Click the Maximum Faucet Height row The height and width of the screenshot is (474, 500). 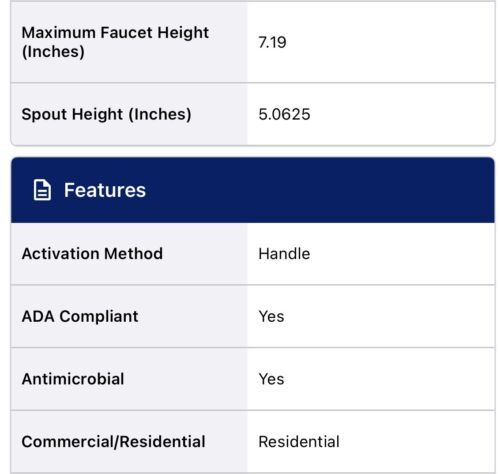tap(253, 42)
